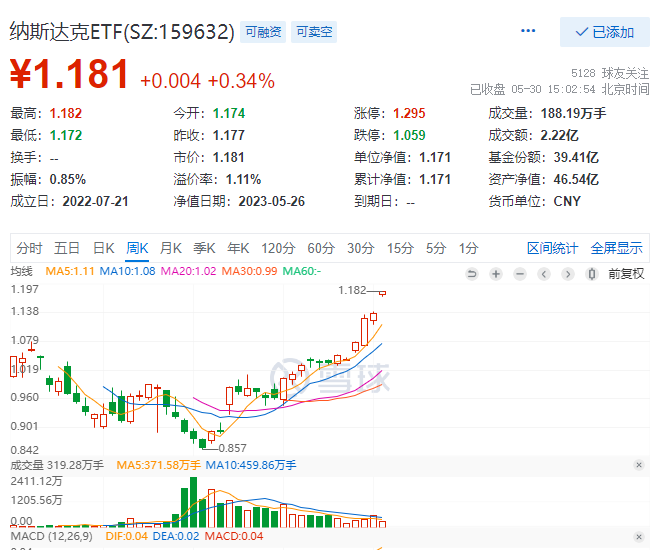Zoom out the chart with minus icon
This screenshot has height=550, width=657.
click(x=520, y=274)
